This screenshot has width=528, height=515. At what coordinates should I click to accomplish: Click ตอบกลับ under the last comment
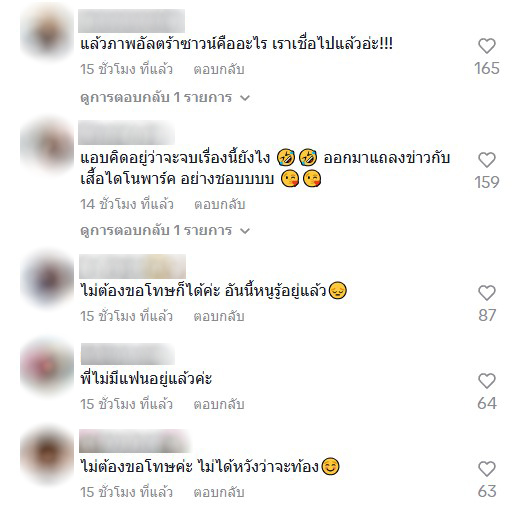coord(219,492)
